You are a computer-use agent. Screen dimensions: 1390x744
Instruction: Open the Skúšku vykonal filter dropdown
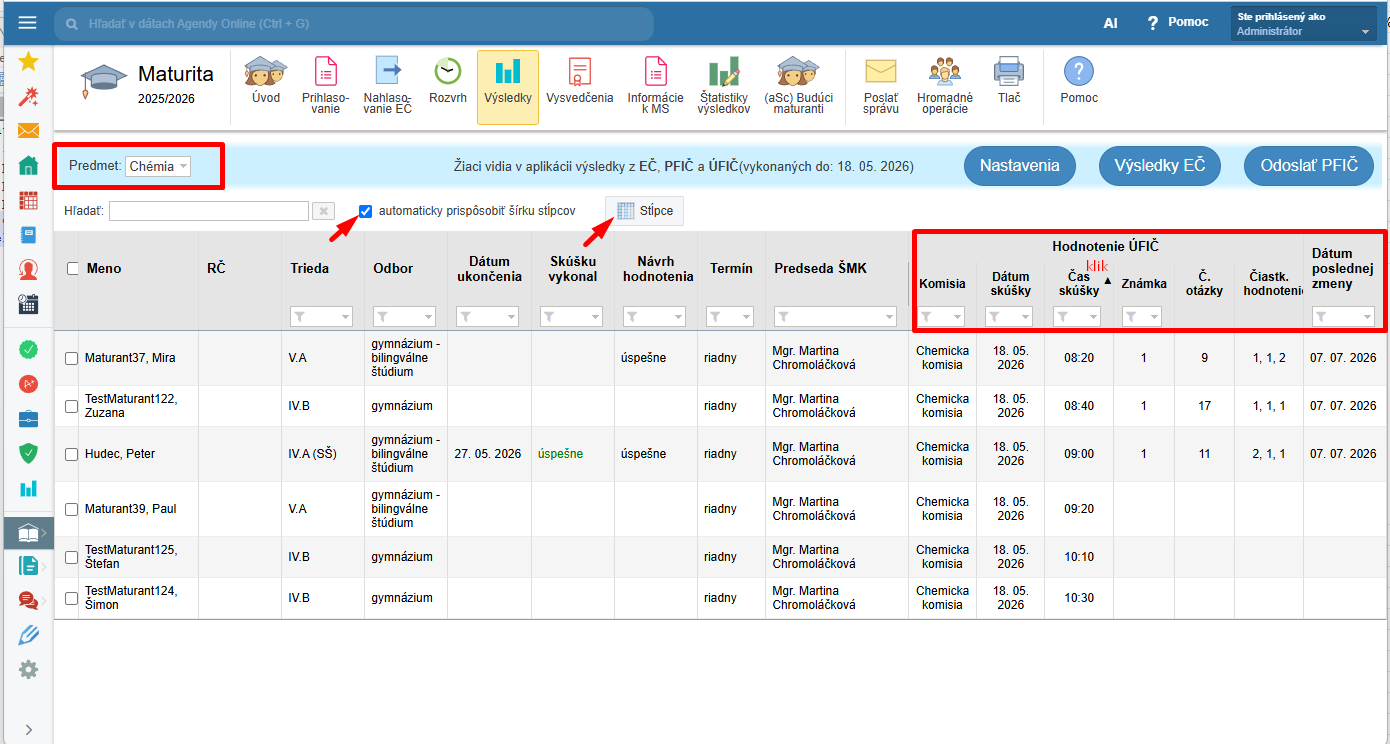click(x=571, y=316)
